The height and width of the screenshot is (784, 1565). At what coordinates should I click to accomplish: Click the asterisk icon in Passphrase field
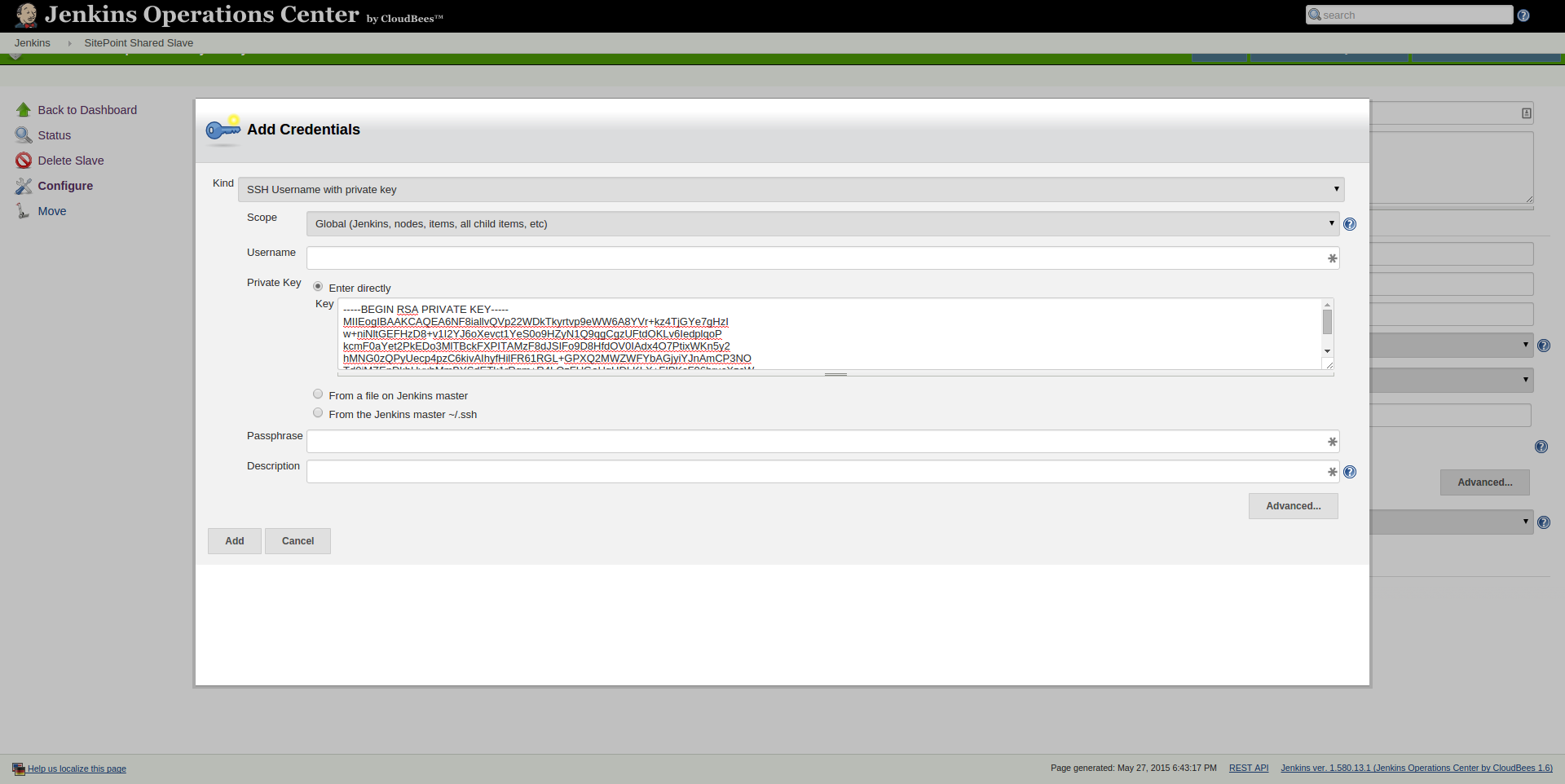coord(1332,442)
